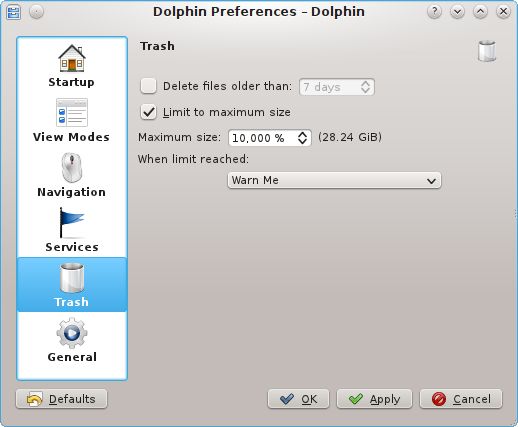Increase the Maximum size percentage spinner
The image size is (518, 427).
[302, 134]
